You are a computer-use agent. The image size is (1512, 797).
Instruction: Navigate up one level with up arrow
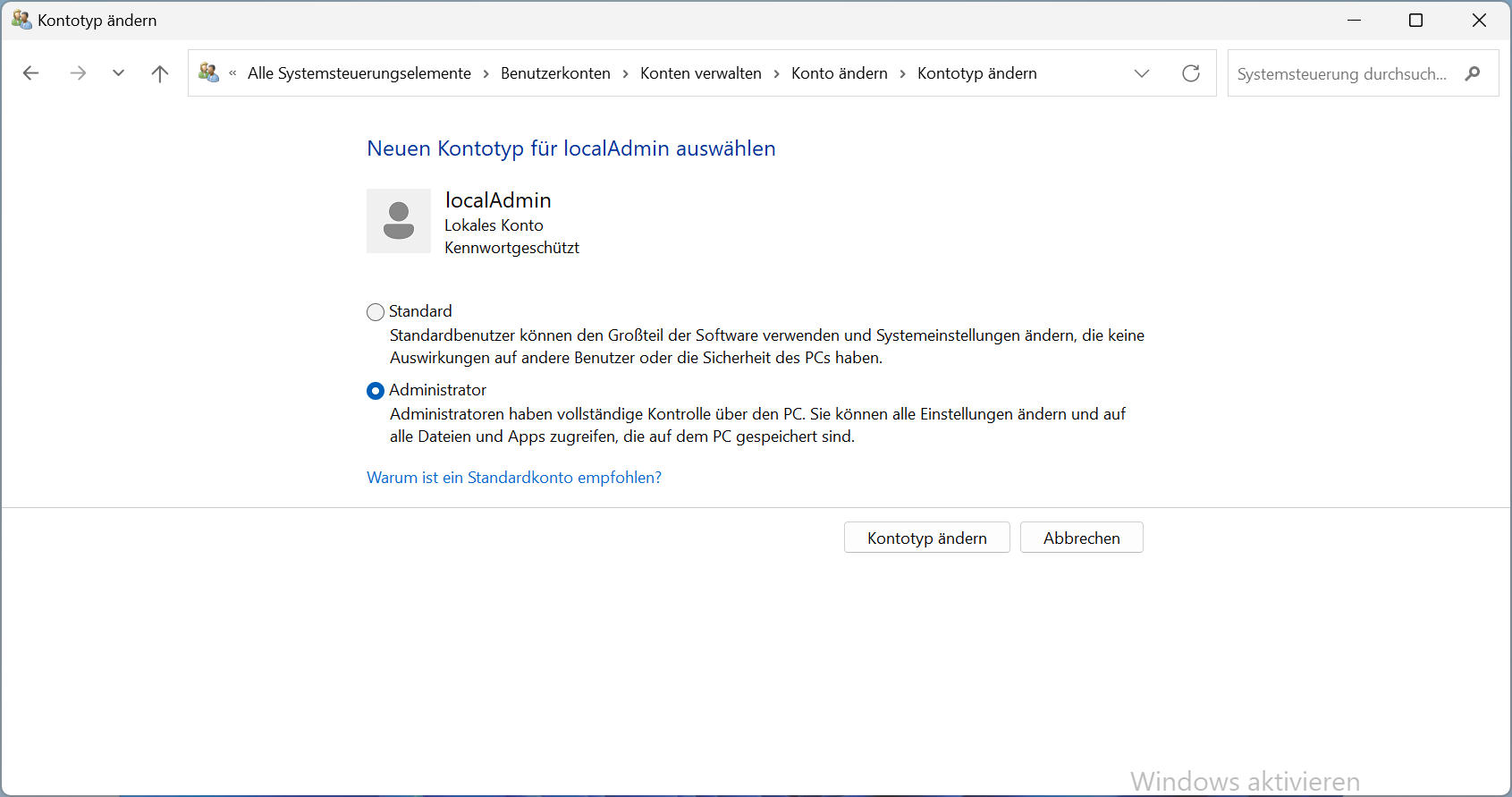coord(160,73)
